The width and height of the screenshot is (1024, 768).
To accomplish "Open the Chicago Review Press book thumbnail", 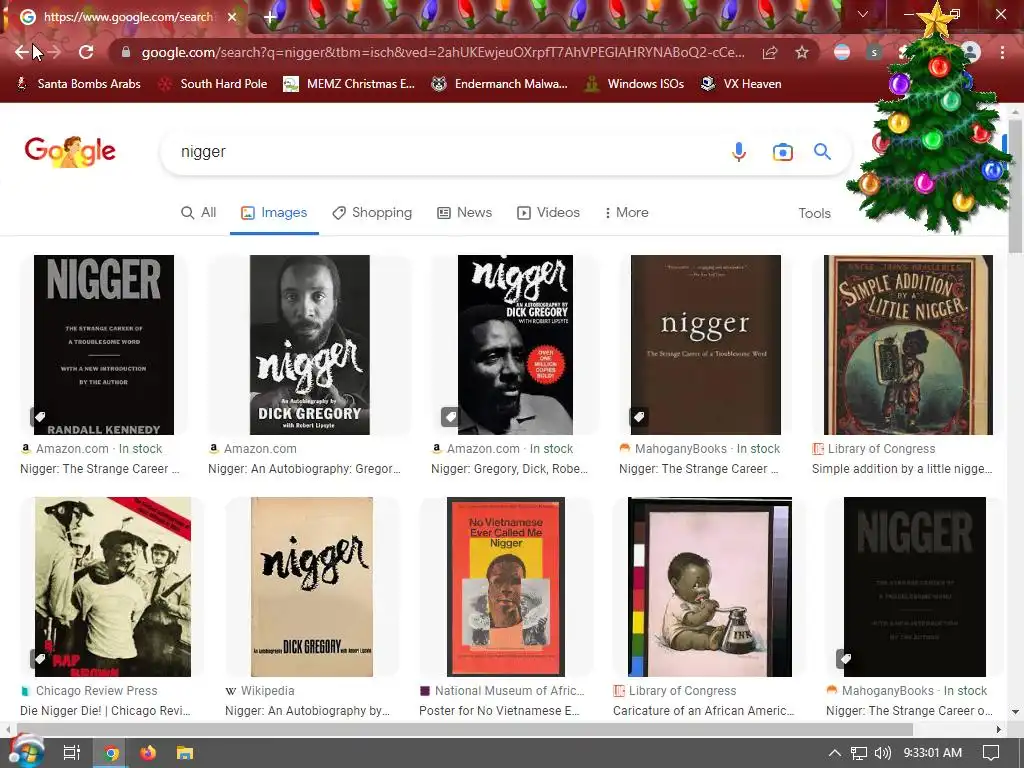I will (x=113, y=587).
